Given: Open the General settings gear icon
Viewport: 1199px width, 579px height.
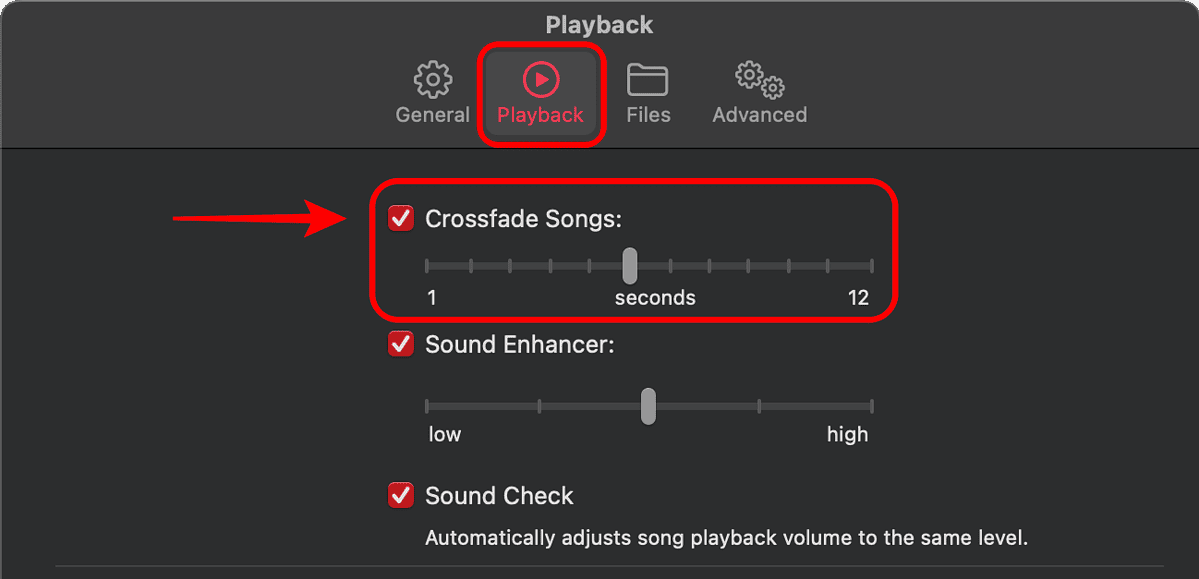Looking at the screenshot, I should [x=432, y=79].
